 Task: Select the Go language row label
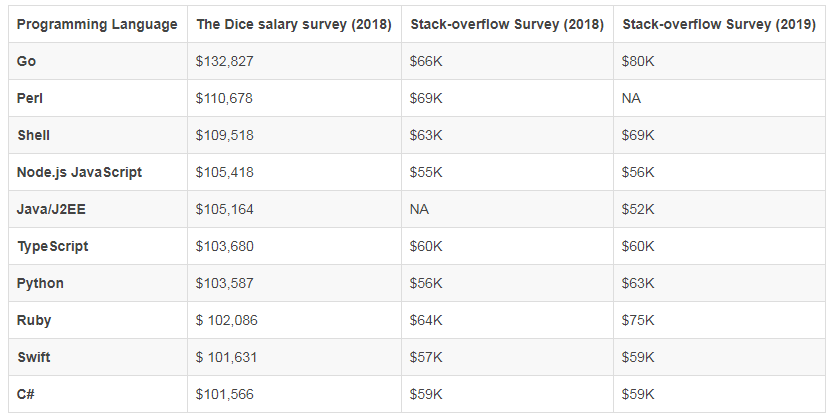point(27,61)
